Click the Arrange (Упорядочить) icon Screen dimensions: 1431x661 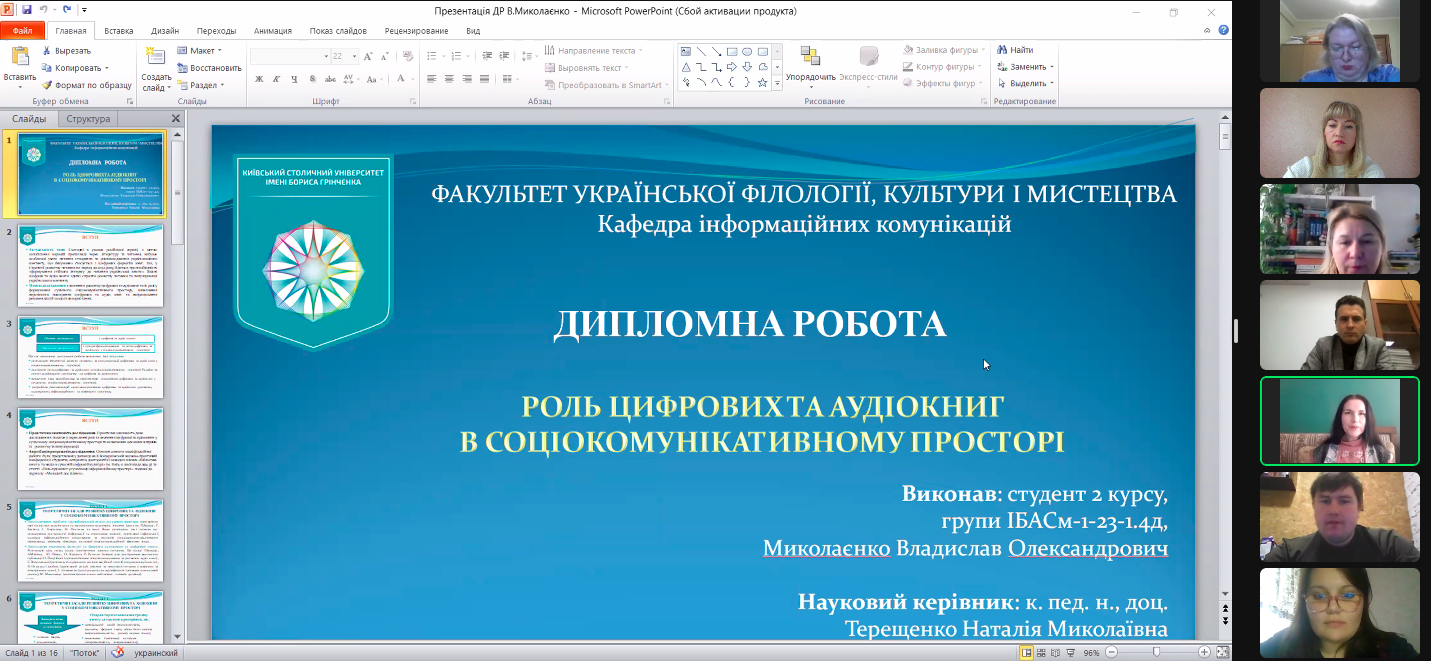tap(809, 58)
